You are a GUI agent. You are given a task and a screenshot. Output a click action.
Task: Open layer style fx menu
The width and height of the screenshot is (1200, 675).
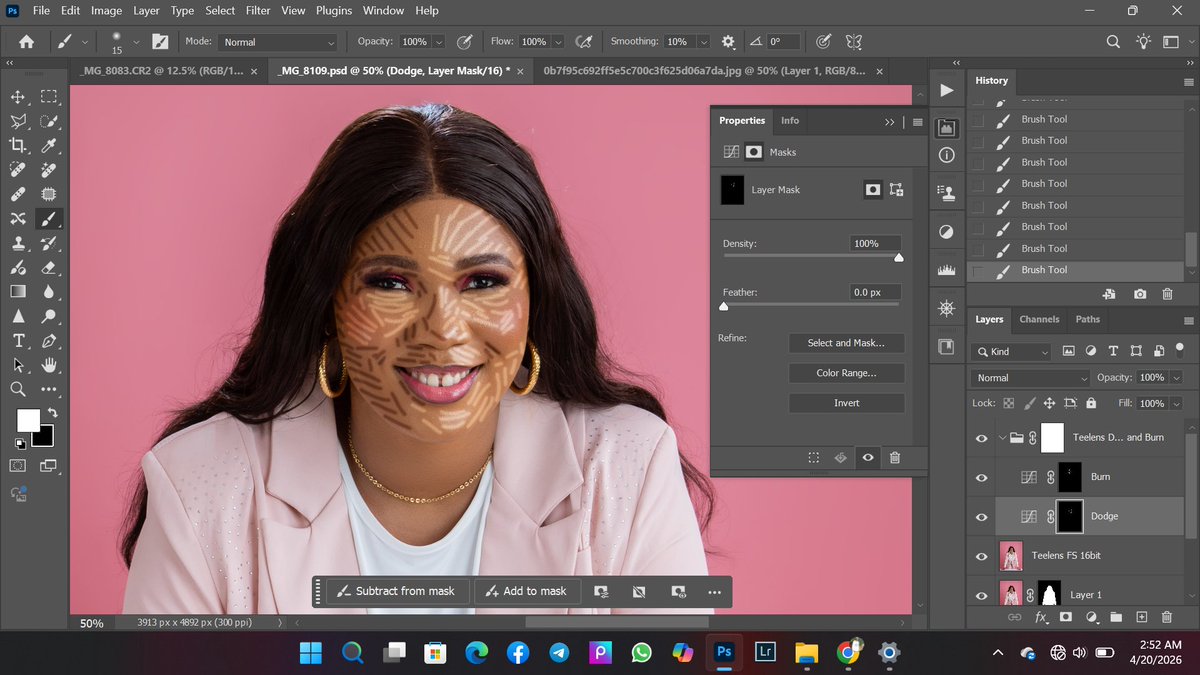pos(1040,618)
